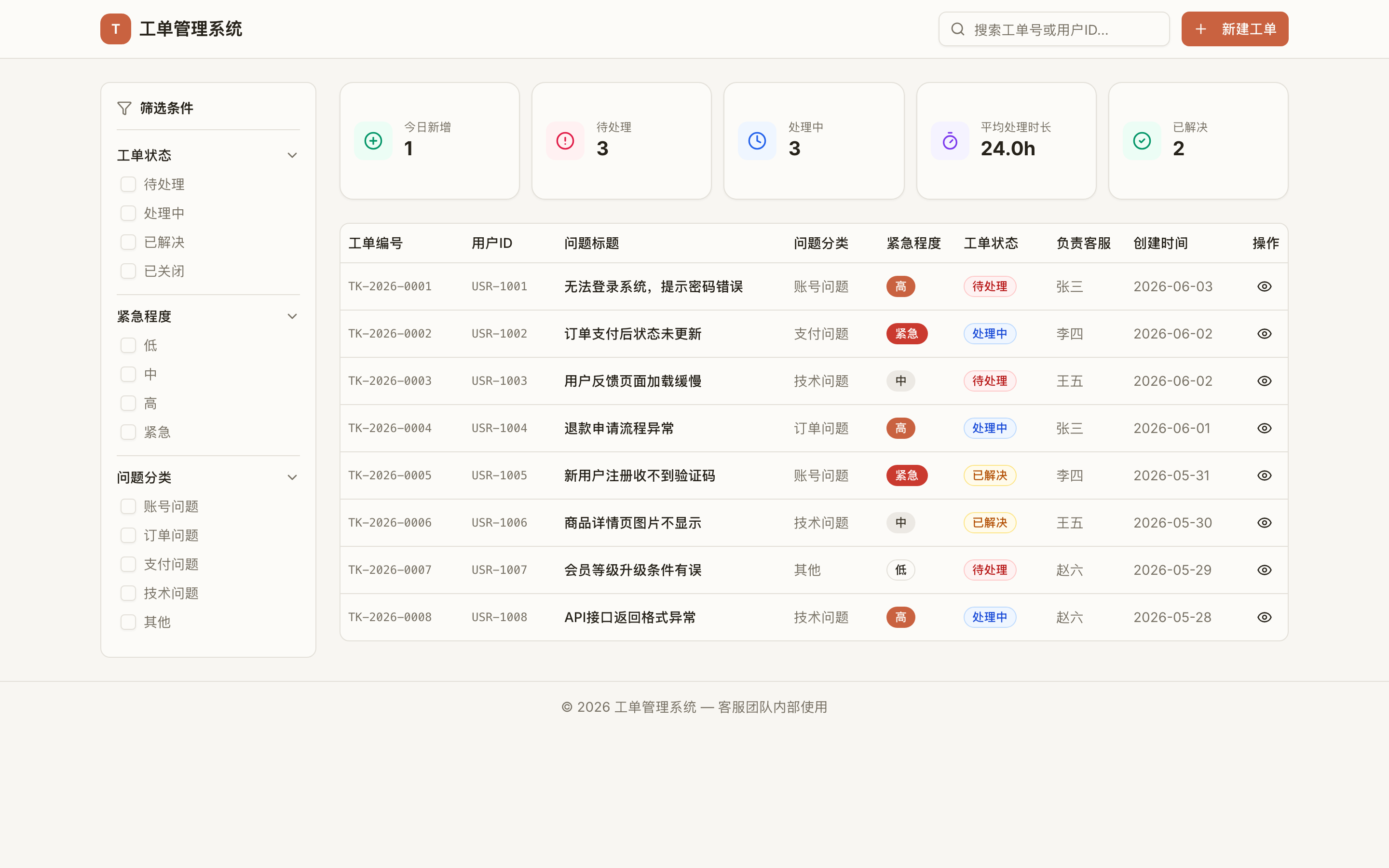1389x868 pixels.
Task: Enable the 中 urgency filter
Action: [x=128, y=374]
